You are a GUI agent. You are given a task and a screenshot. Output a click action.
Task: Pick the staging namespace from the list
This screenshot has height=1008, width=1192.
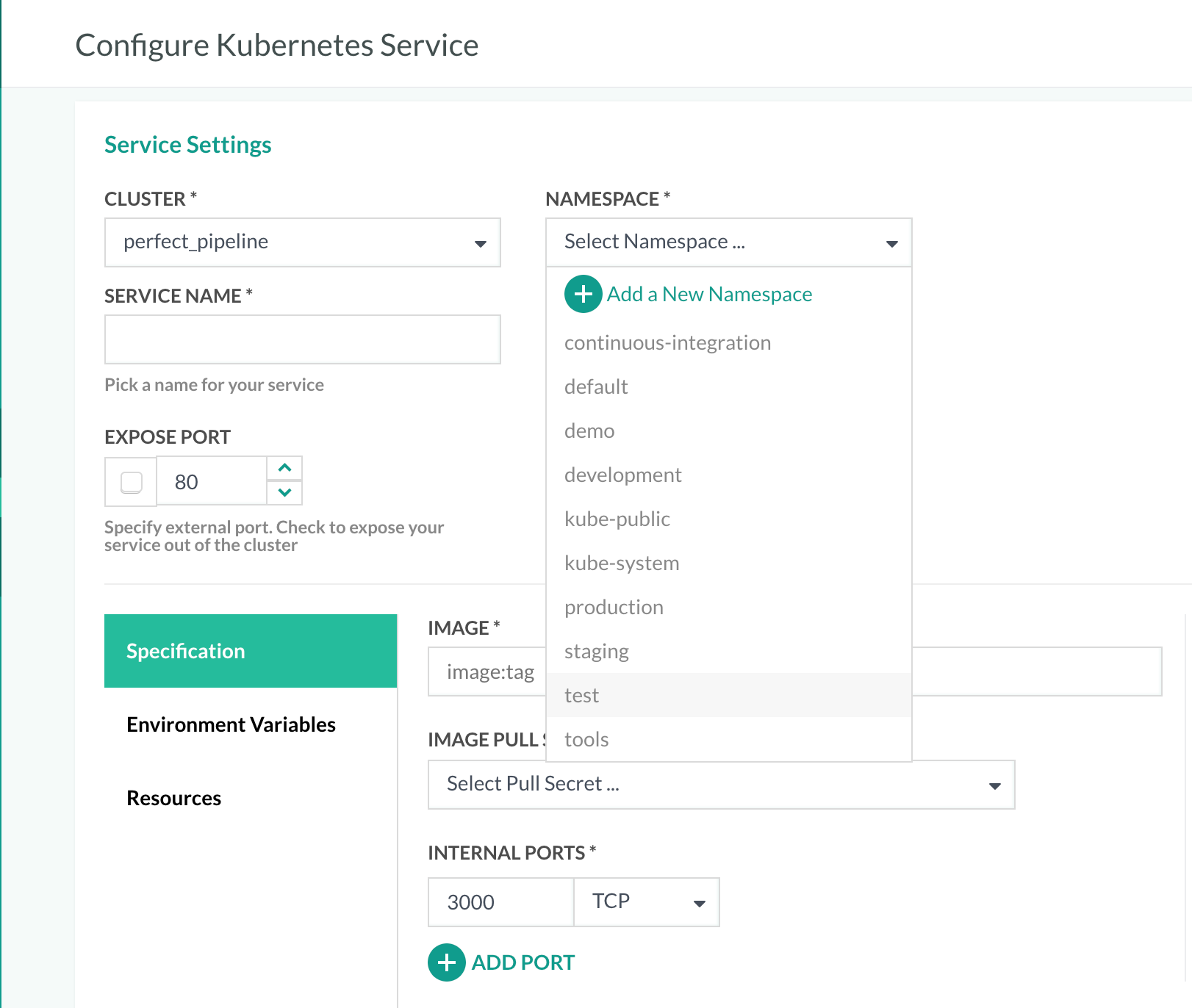(596, 652)
